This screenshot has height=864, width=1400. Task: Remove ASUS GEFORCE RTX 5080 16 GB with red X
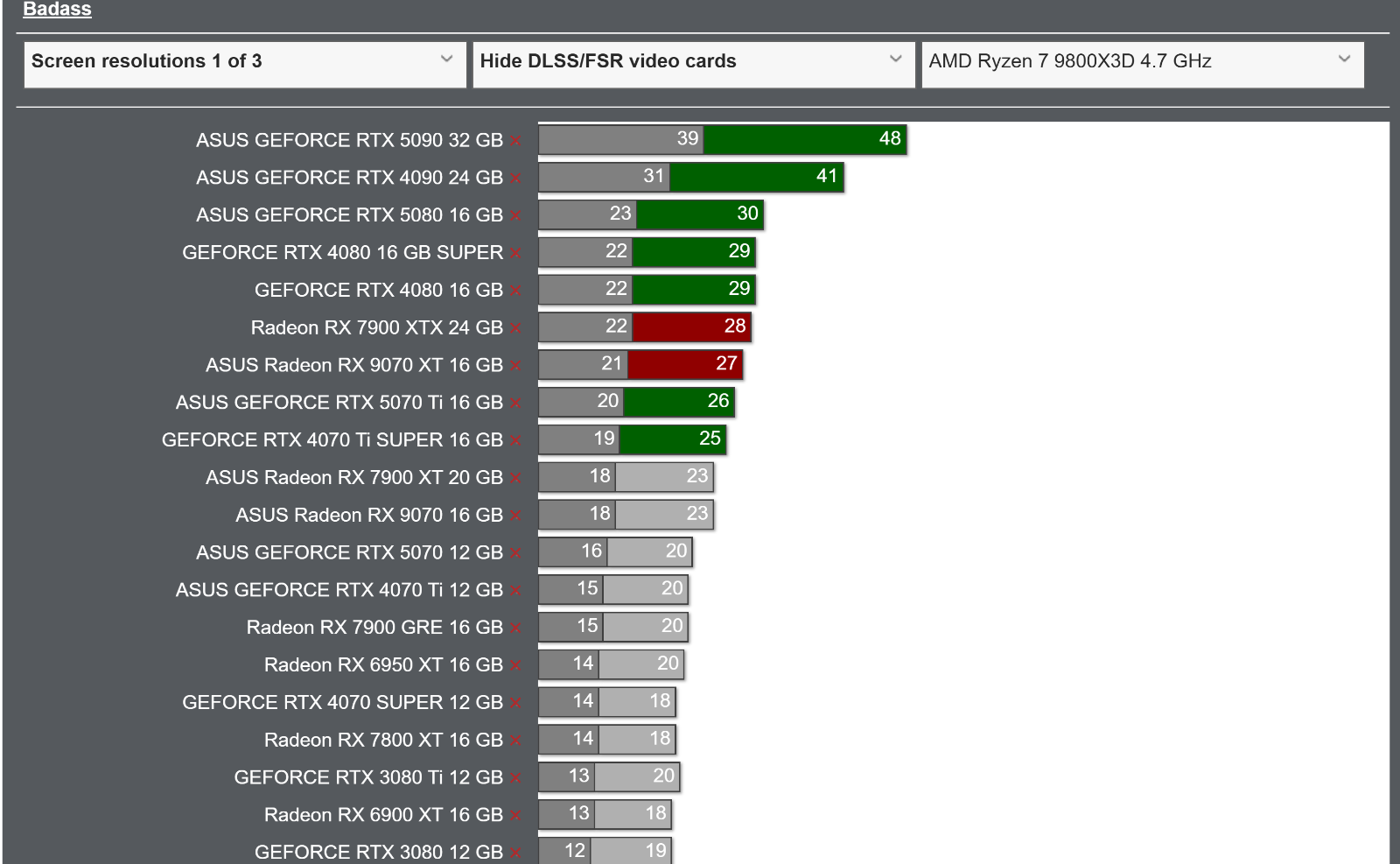(x=516, y=216)
